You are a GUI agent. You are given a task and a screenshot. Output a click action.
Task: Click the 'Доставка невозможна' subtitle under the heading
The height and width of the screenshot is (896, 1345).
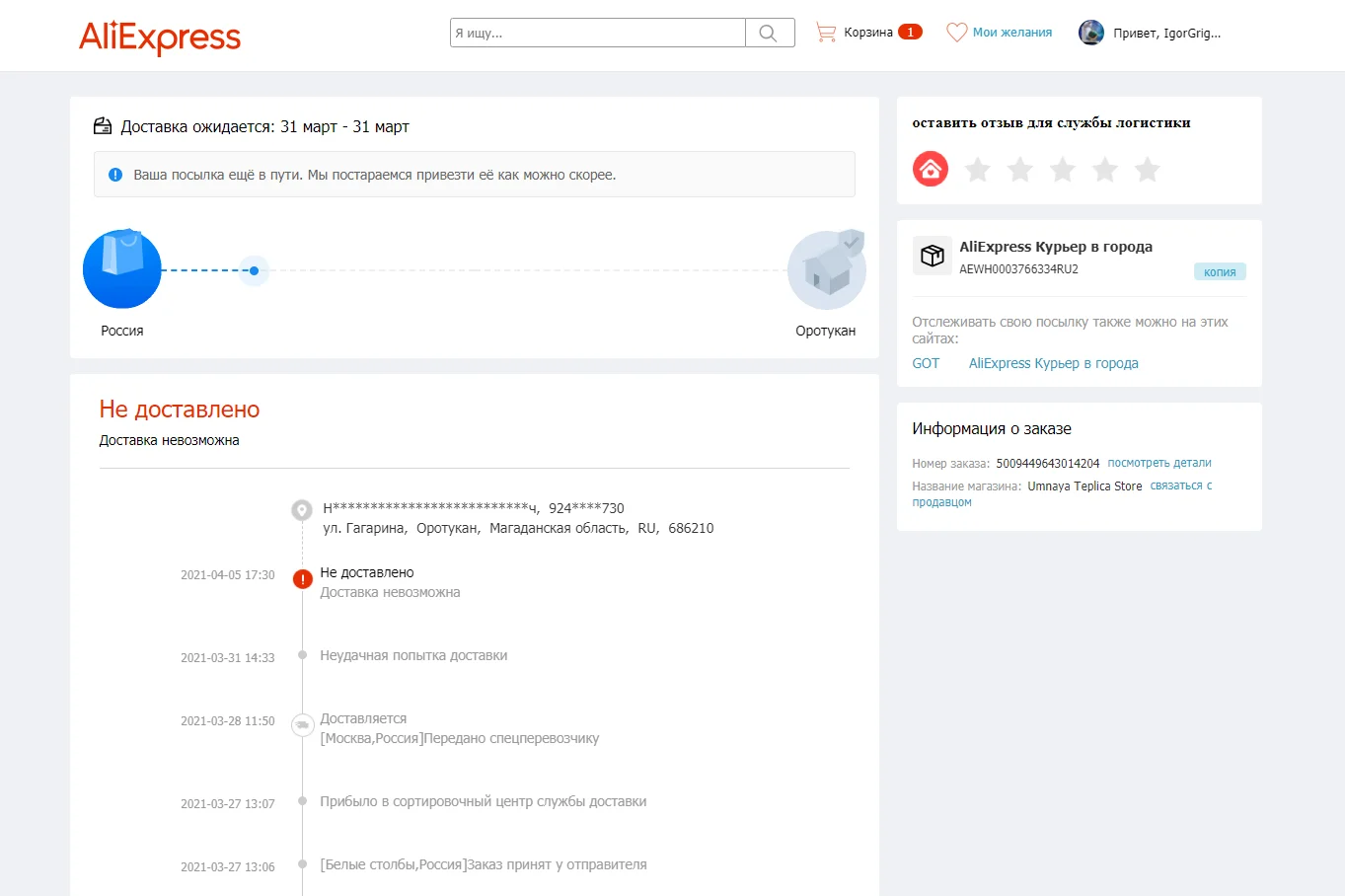click(x=169, y=440)
